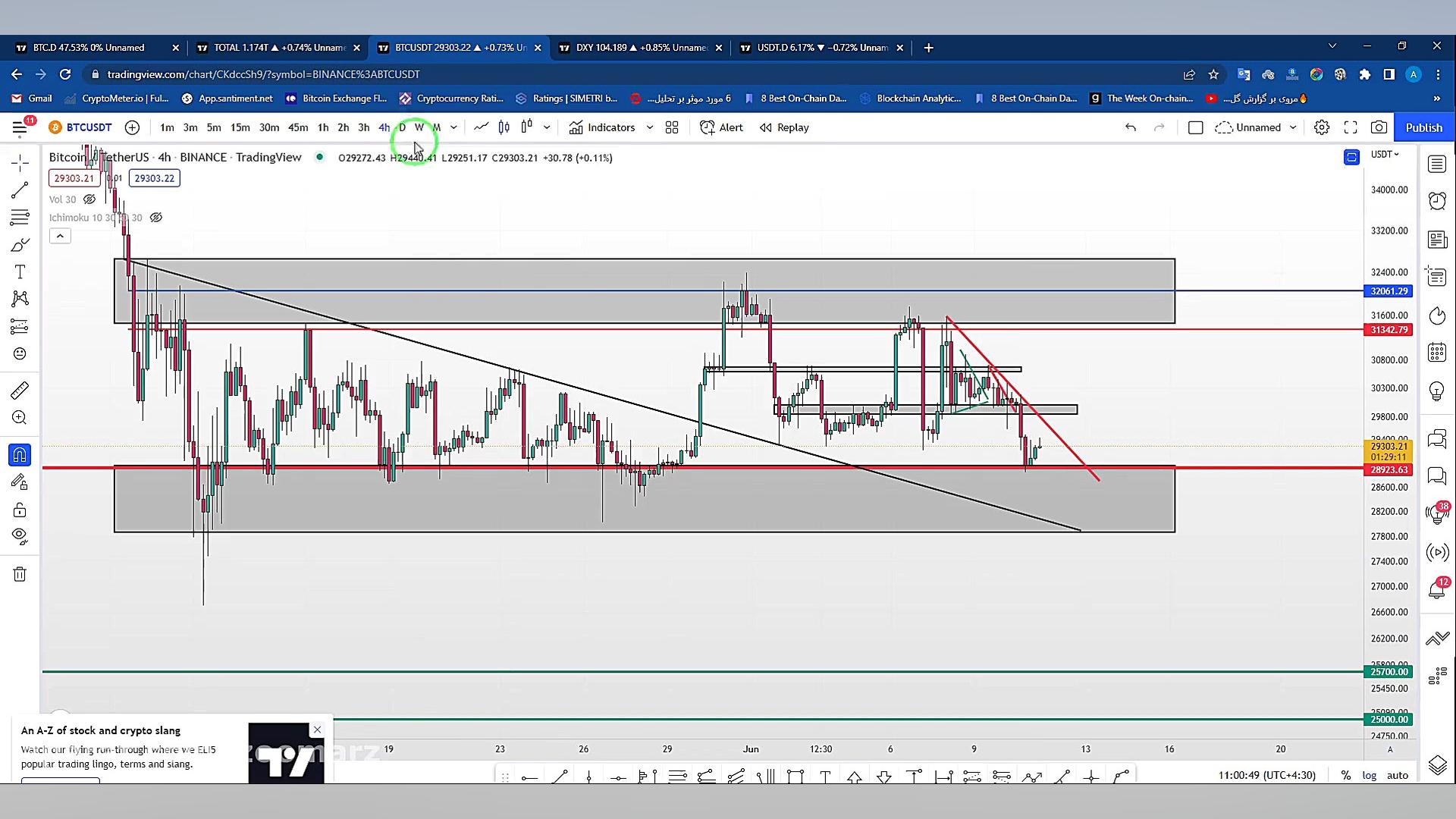
Task: Collapse the indicator legend chevron
Action: click(60, 236)
